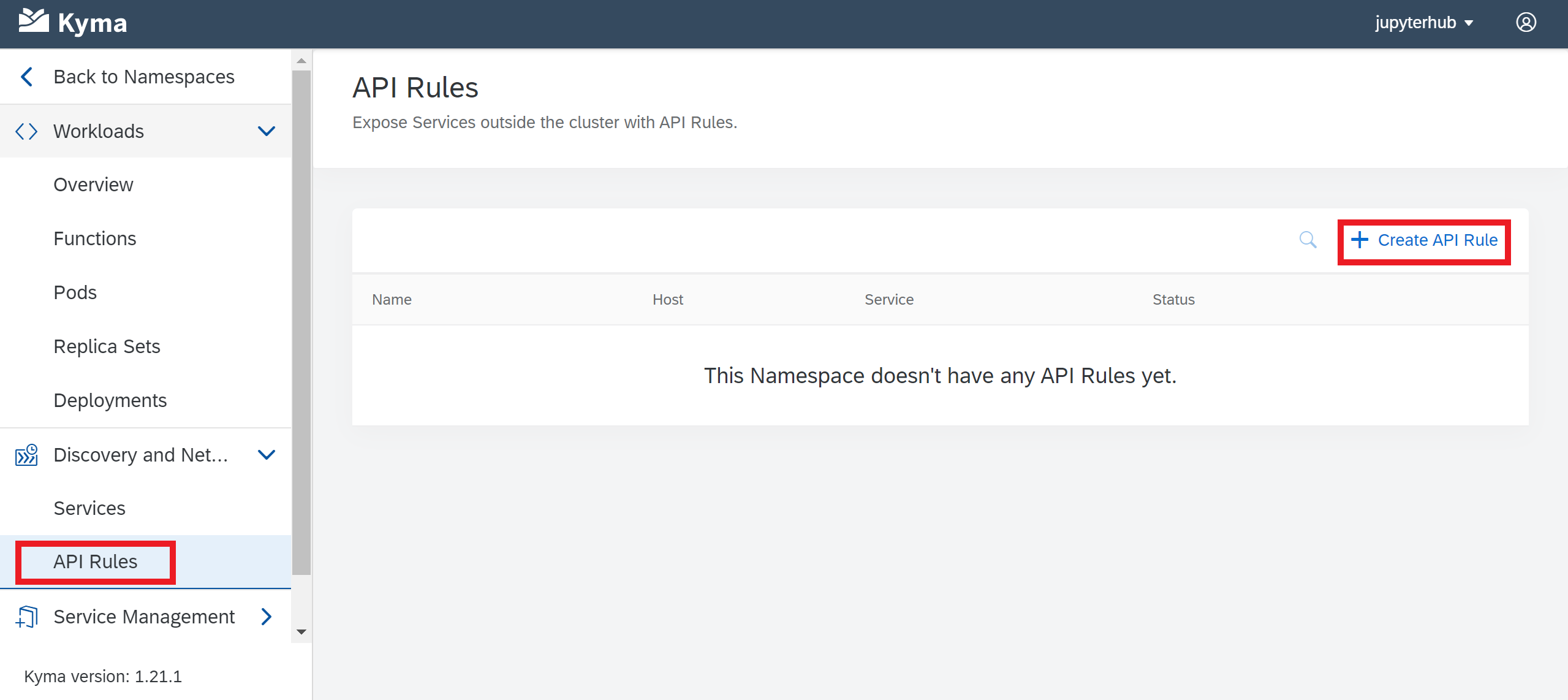Click the Status column header
This screenshot has width=1568, height=700.
pos(1173,300)
